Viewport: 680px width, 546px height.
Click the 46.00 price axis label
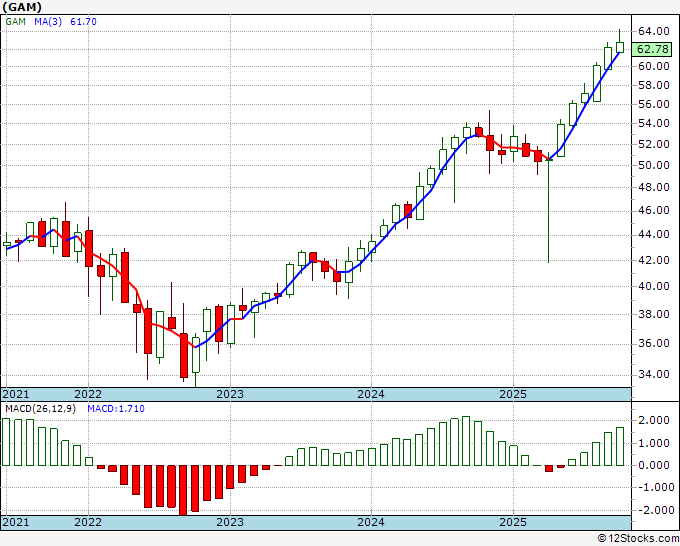pyautogui.click(x=654, y=211)
